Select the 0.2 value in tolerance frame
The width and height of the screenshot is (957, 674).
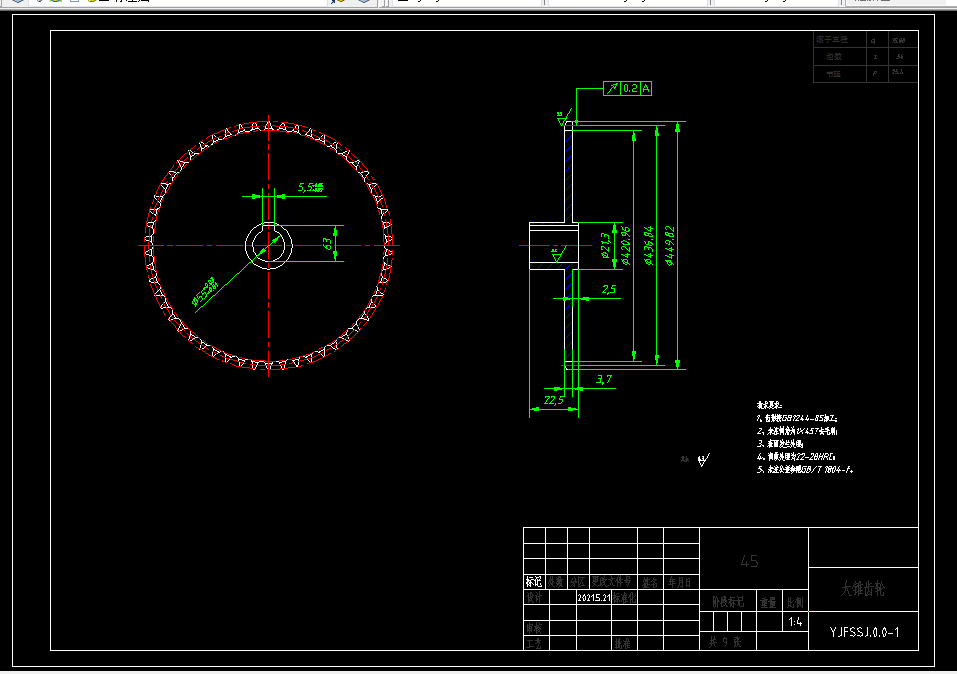(x=630, y=89)
